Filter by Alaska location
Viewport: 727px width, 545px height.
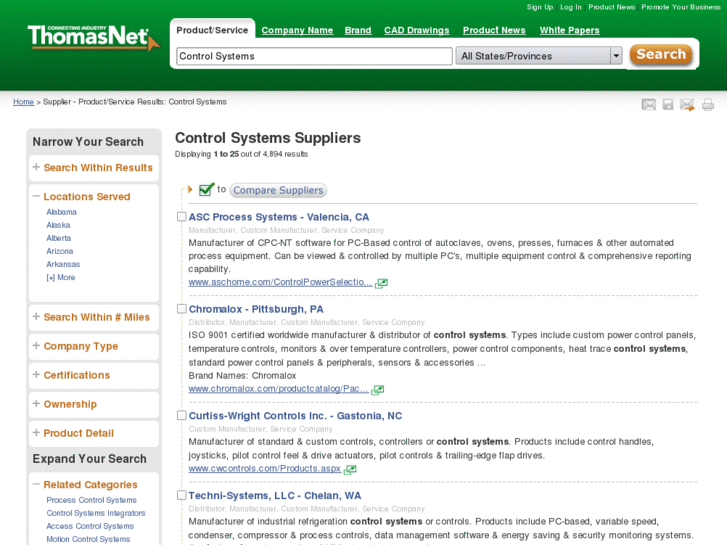tap(58, 225)
